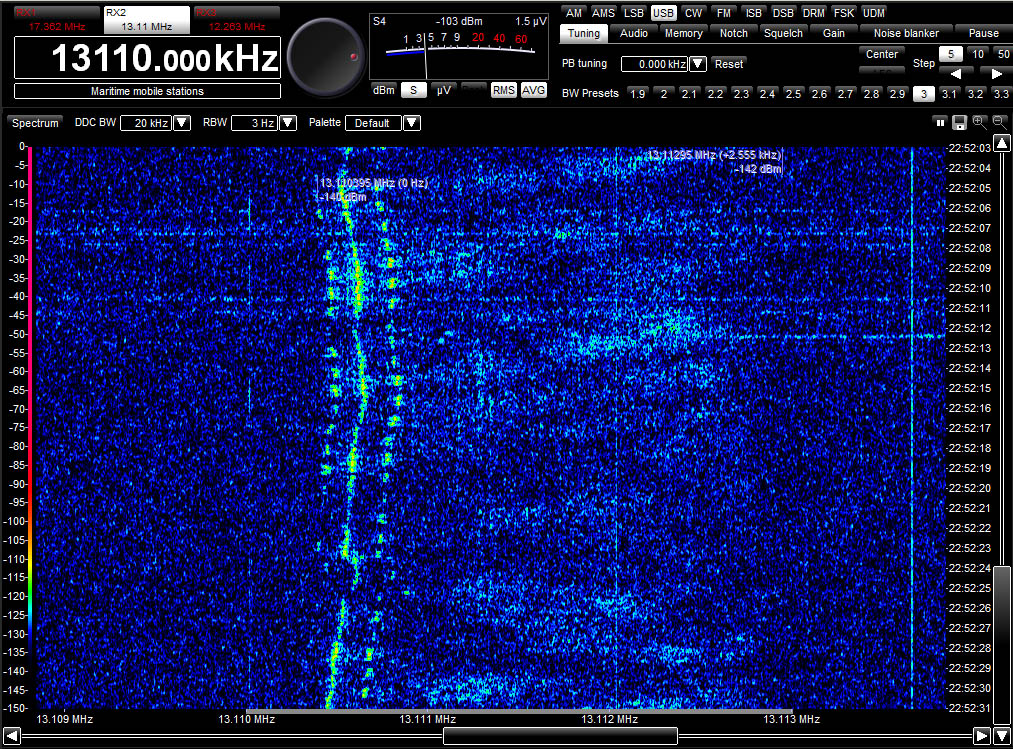Click the PB tuning 0.000 kHz field
Image resolution: width=1013 pixels, height=749 pixels.
click(654, 64)
